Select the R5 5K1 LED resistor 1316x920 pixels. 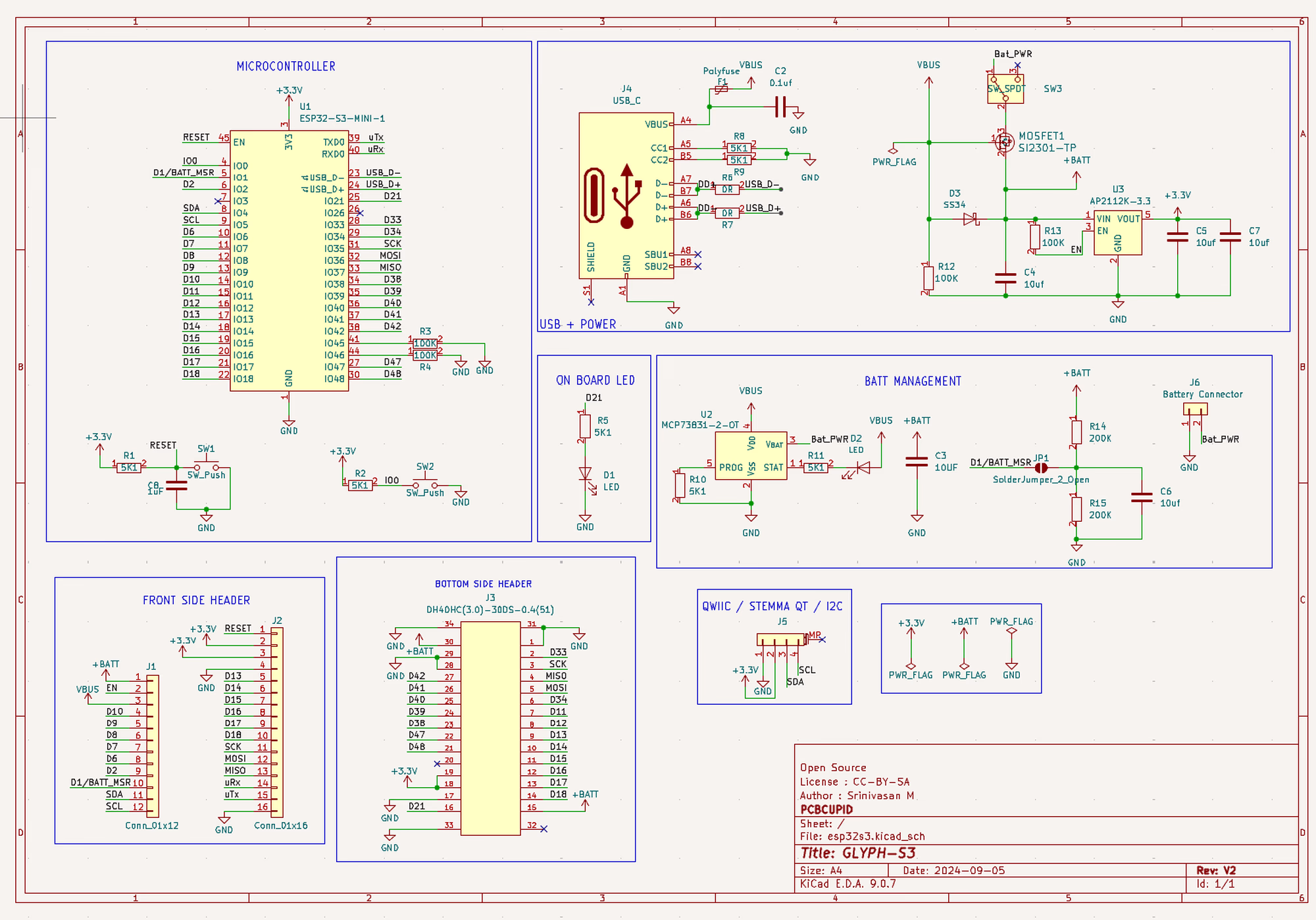click(x=585, y=426)
